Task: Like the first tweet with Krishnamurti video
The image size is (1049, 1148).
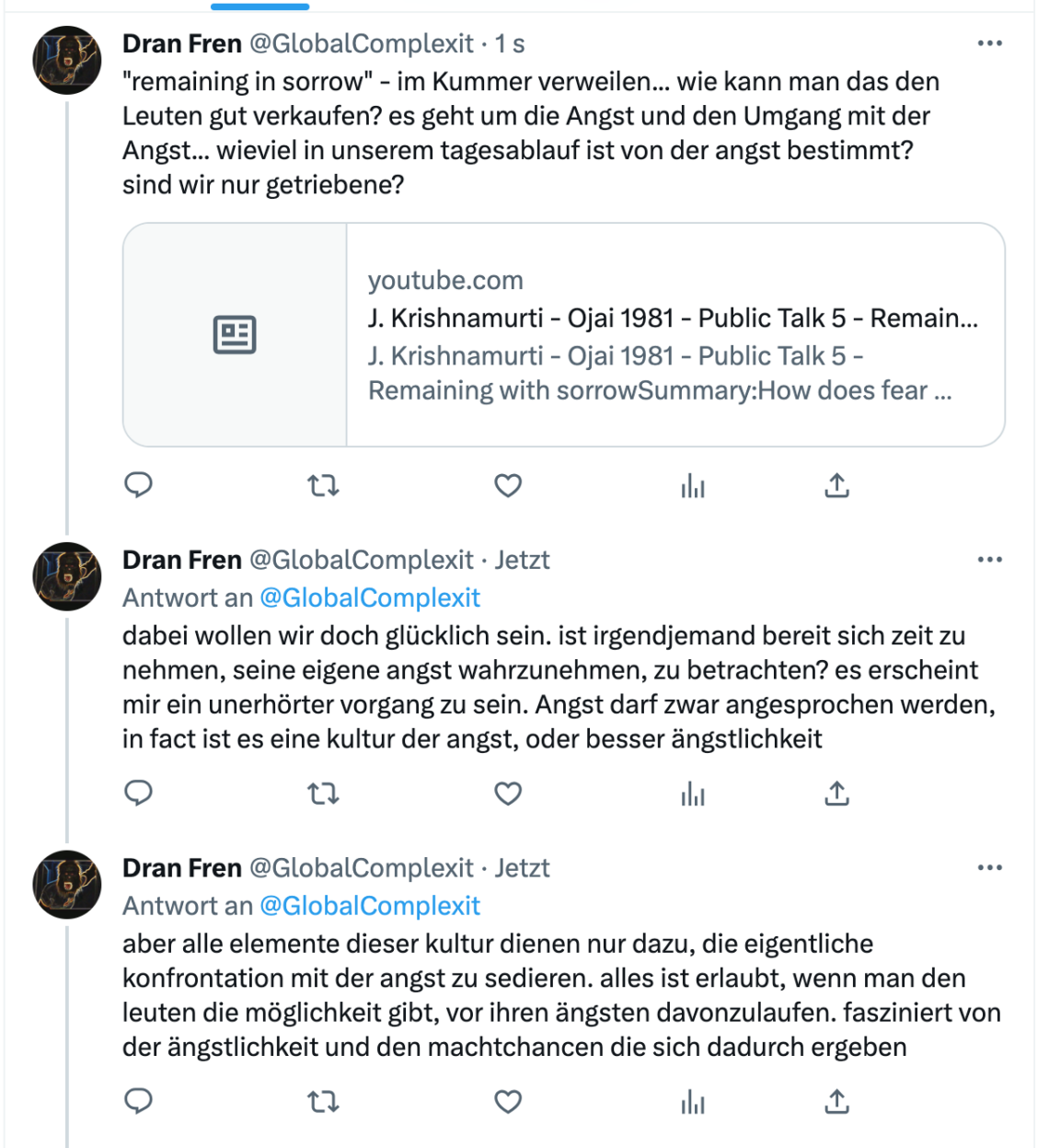Action: coord(508,485)
